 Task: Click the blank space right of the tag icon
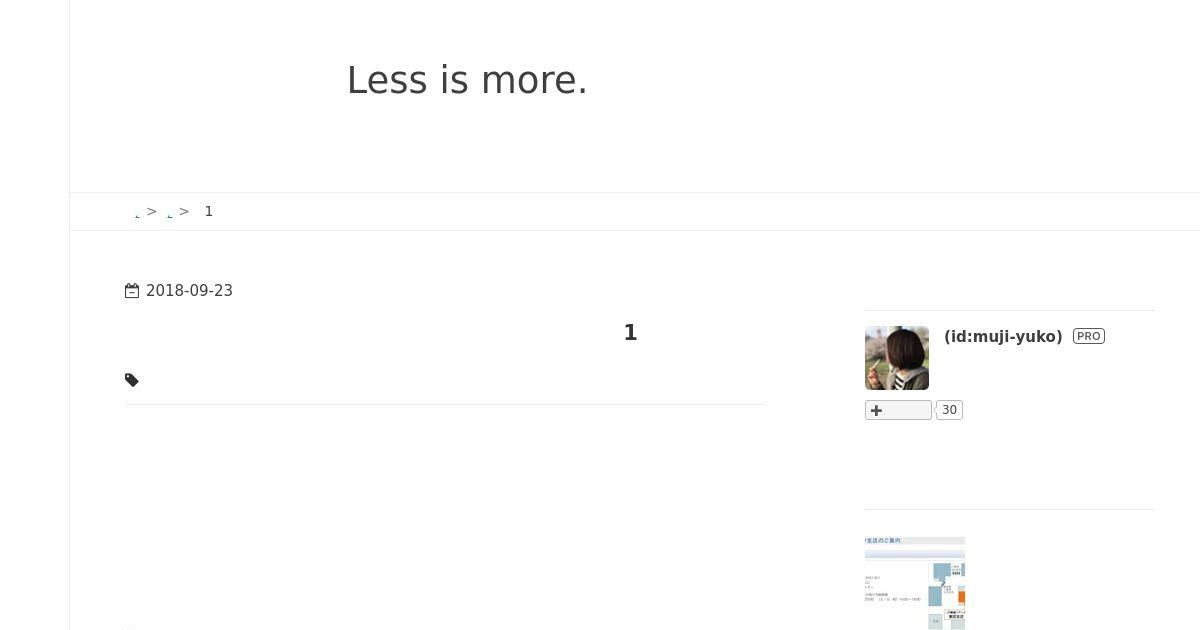click(452, 380)
